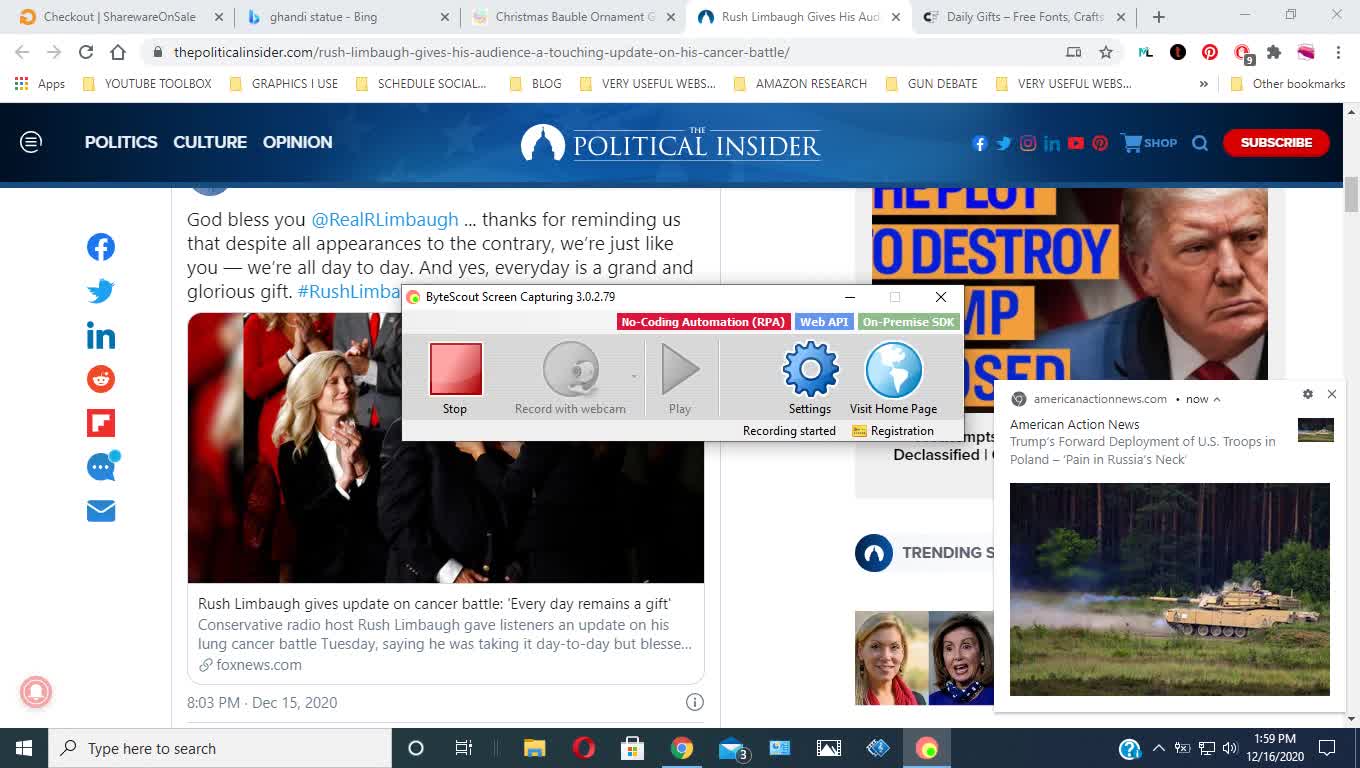The height and width of the screenshot is (768, 1360).
Task: Close the American Action News notification
Action: point(1332,394)
